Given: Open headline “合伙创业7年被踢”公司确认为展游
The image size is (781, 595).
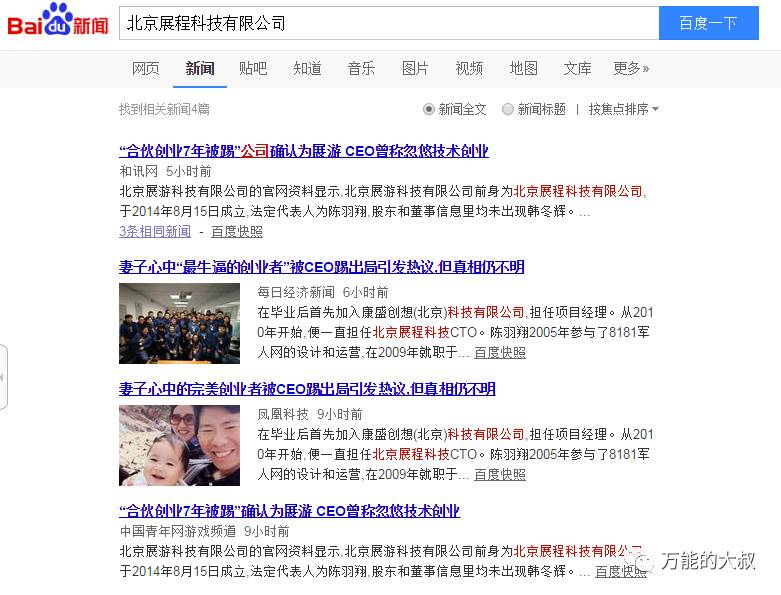Looking at the screenshot, I should [x=304, y=151].
